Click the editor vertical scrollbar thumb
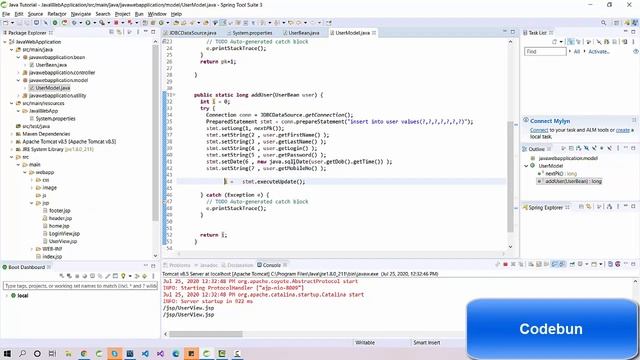 pos(510,176)
